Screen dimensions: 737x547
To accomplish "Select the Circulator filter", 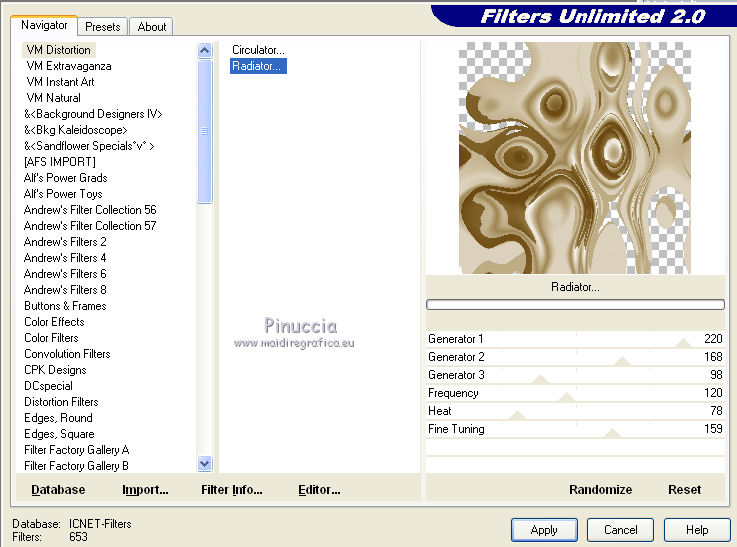I will 258,50.
